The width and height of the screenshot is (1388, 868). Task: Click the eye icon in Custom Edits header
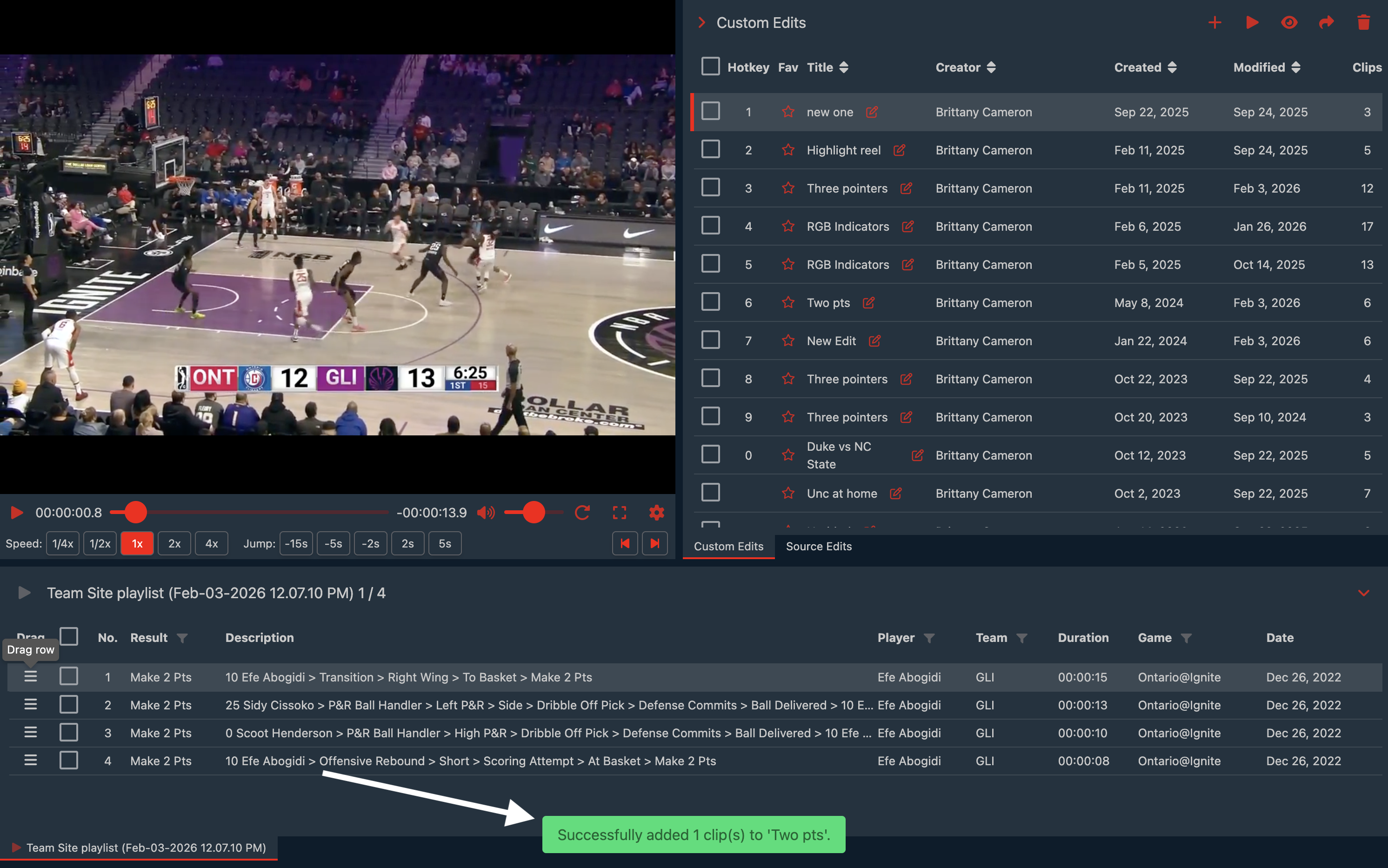click(x=1289, y=23)
